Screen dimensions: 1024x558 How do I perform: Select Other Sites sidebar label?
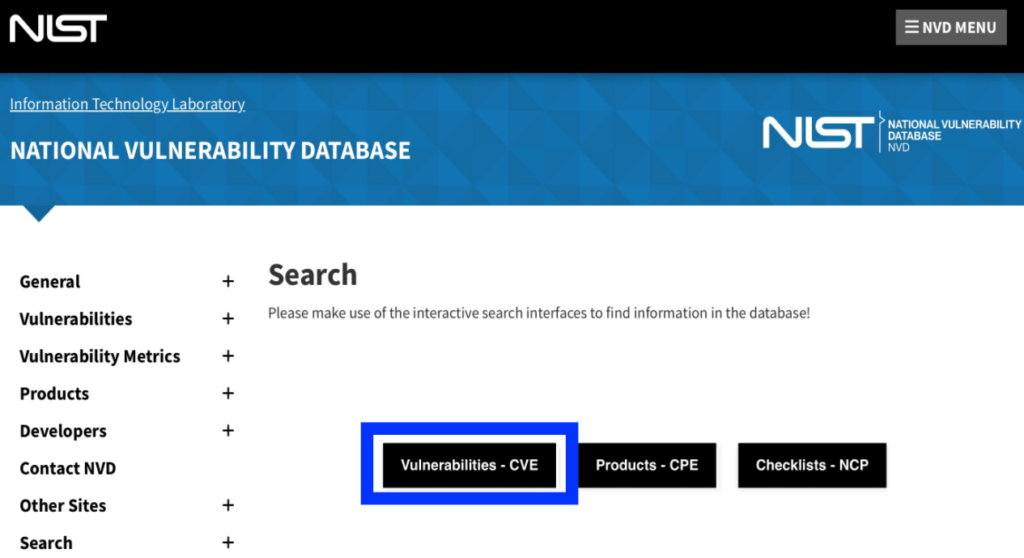(x=63, y=506)
